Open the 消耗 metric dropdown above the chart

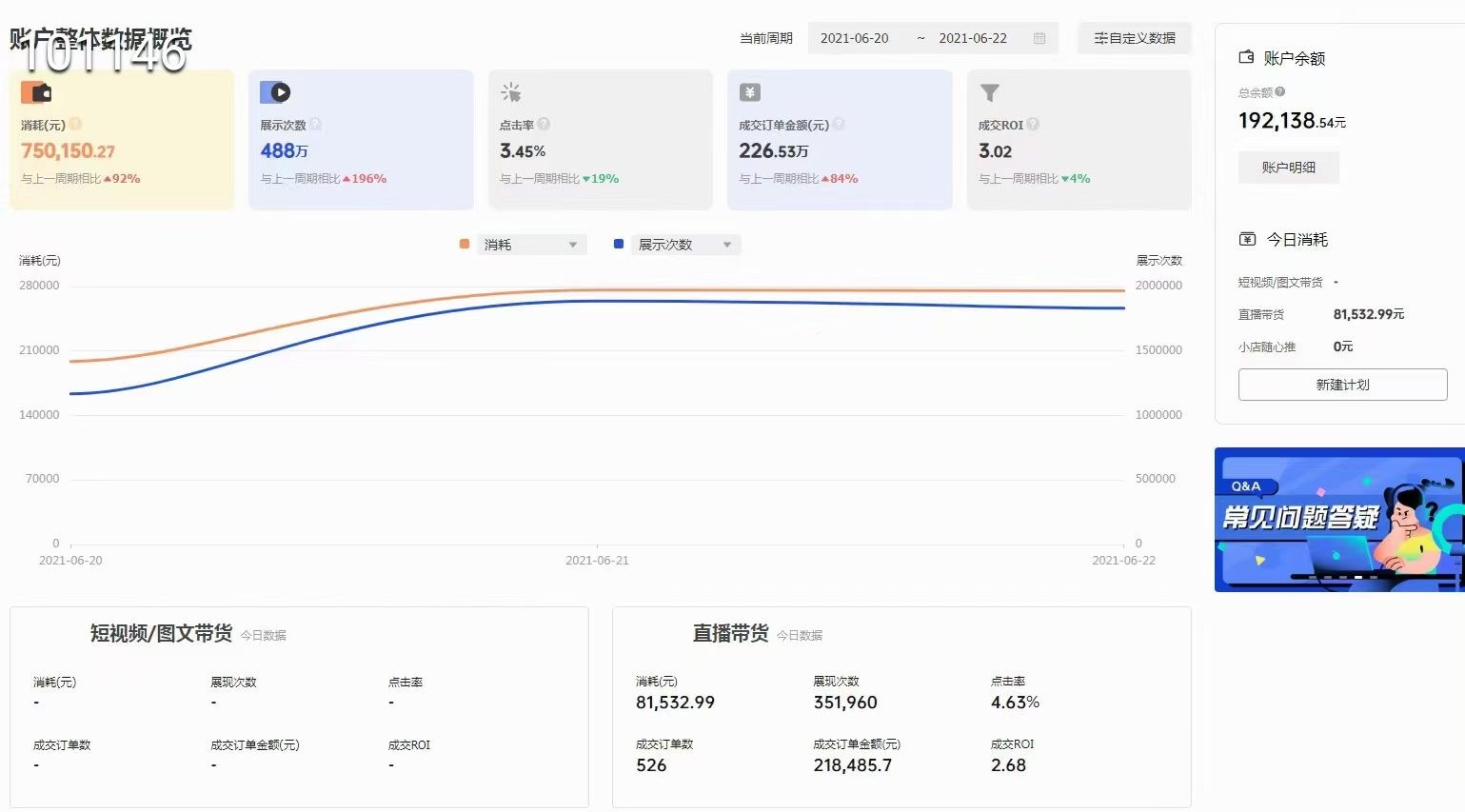pos(531,244)
